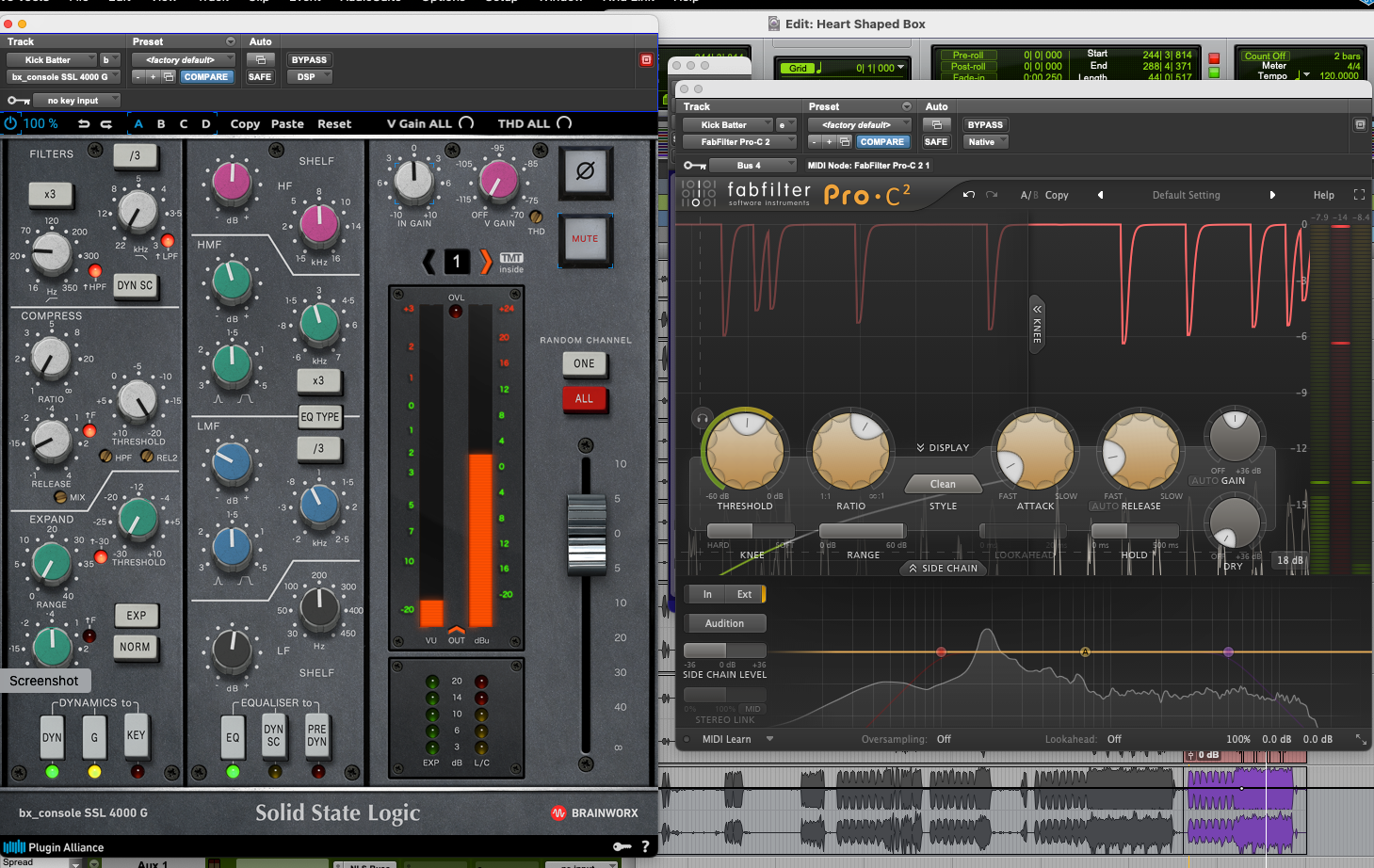Viewport: 1374px width, 868px height.
Task: Toggle the EXP expander button
Action: (137, 616)
